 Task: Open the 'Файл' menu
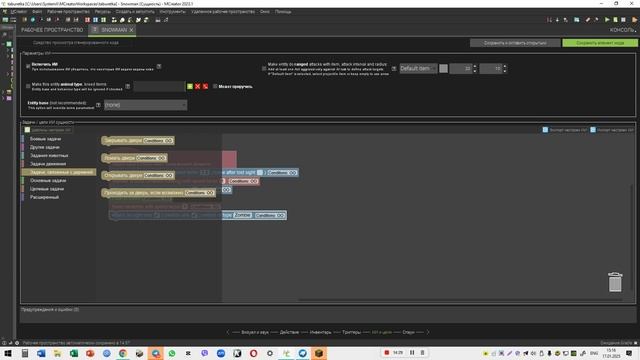point(37,12)
